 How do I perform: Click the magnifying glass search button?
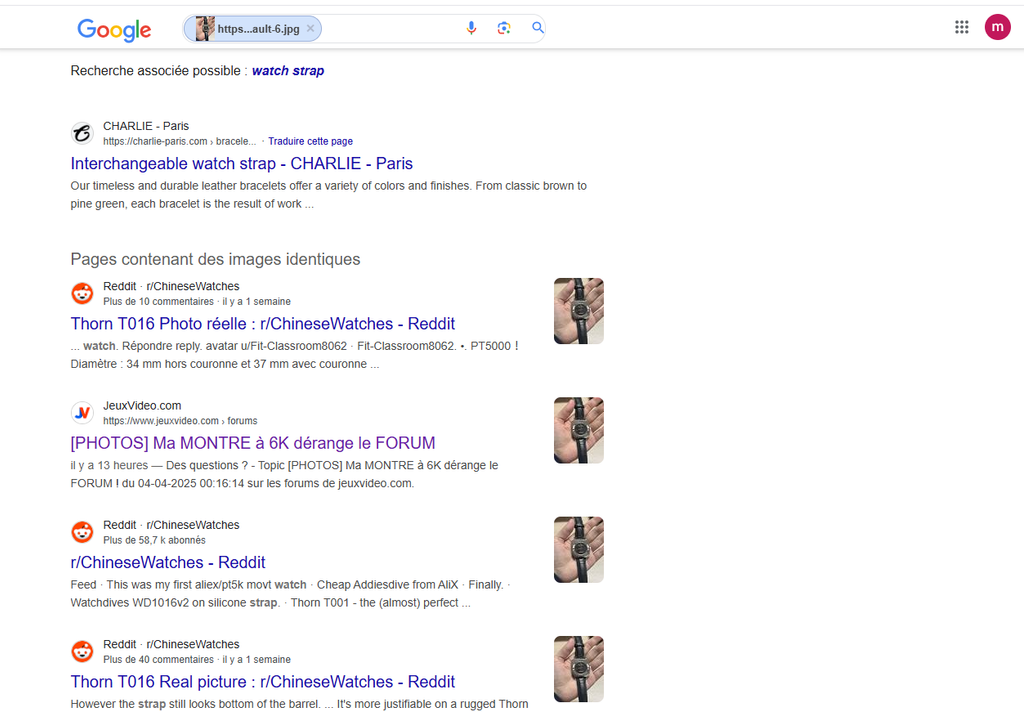[538, 28]
